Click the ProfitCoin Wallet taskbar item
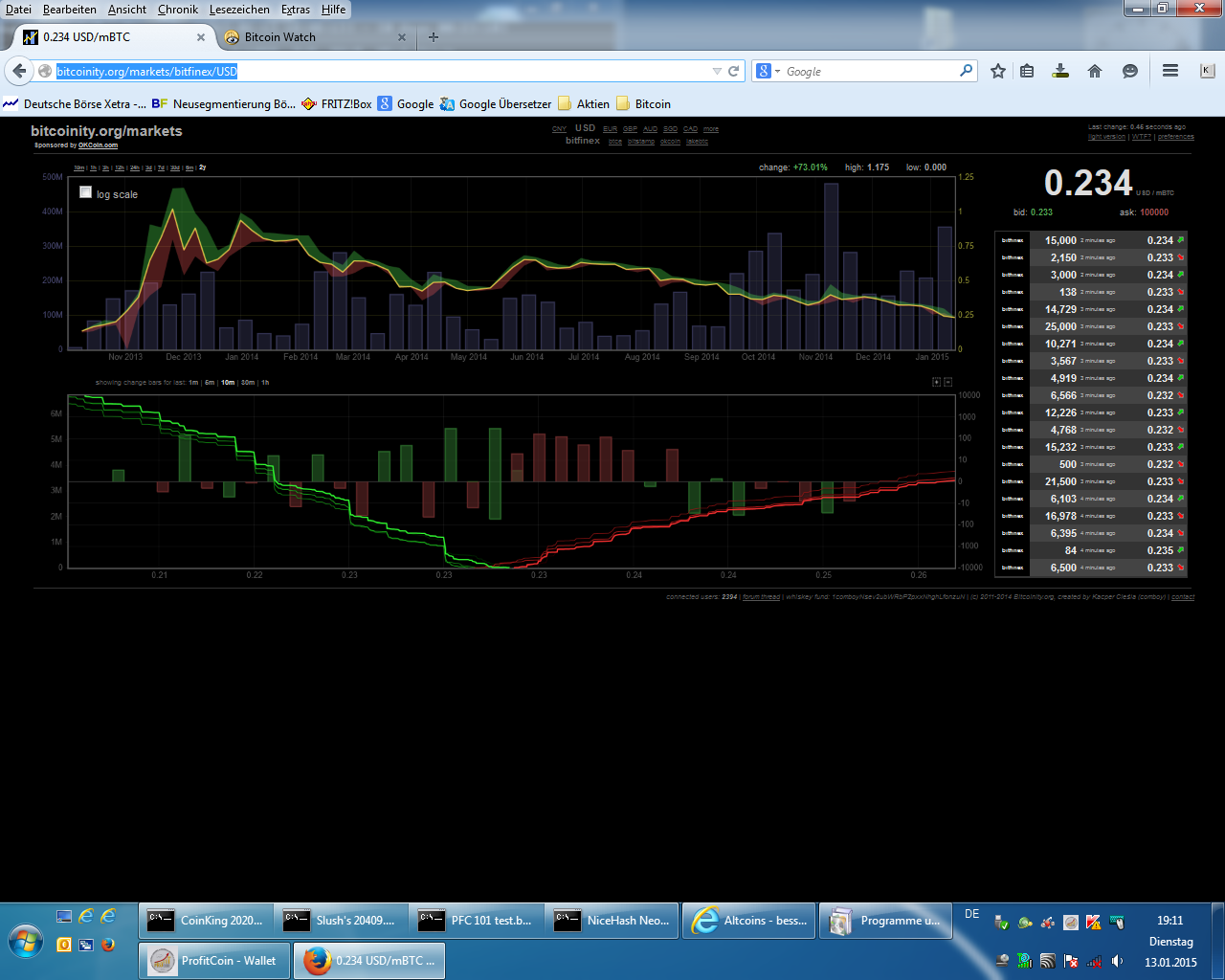 [x=212, y=959]
